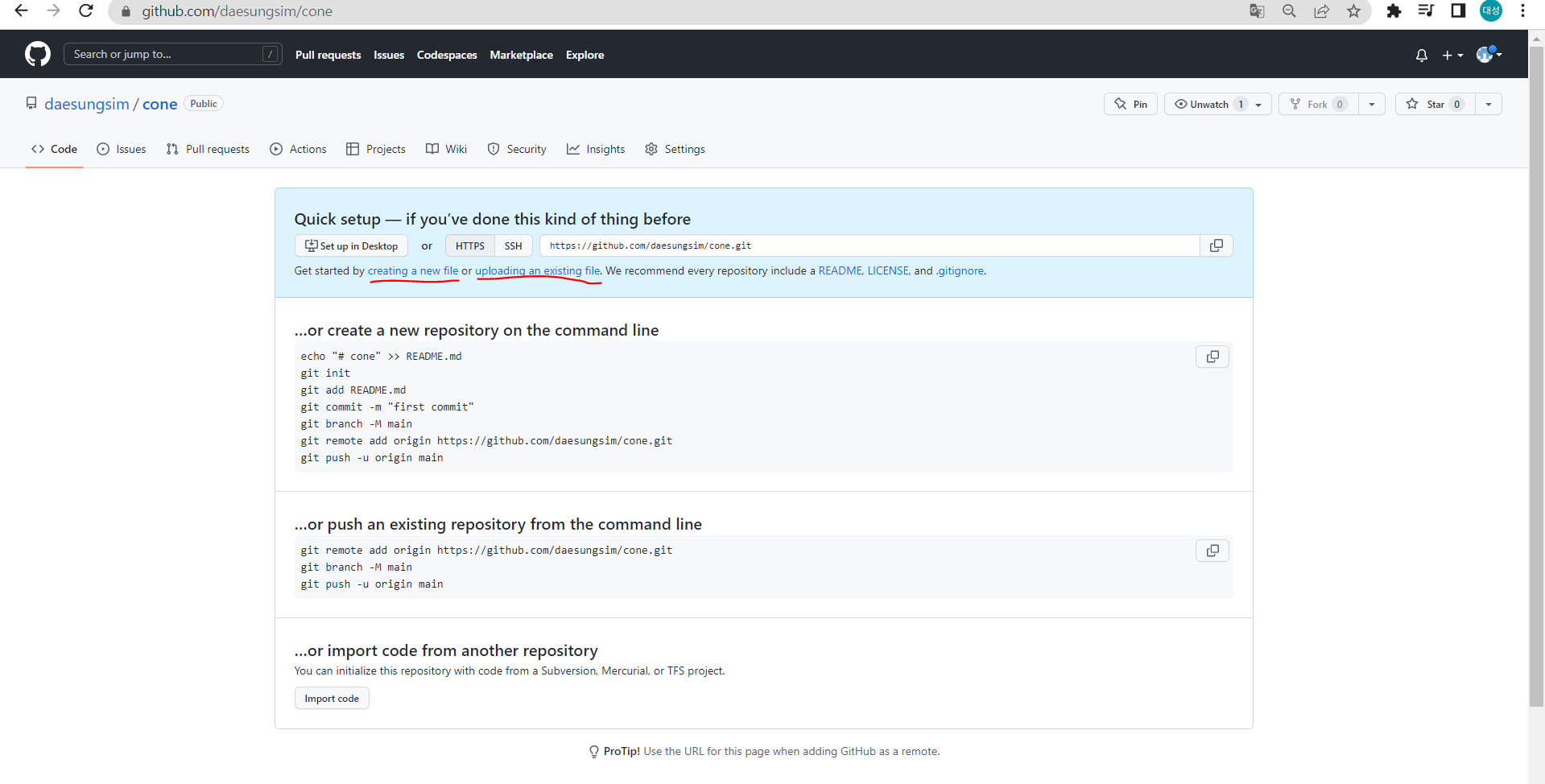1545x784 pixels.
Task: Click the creating a new file link
Action: click(413, 270)
